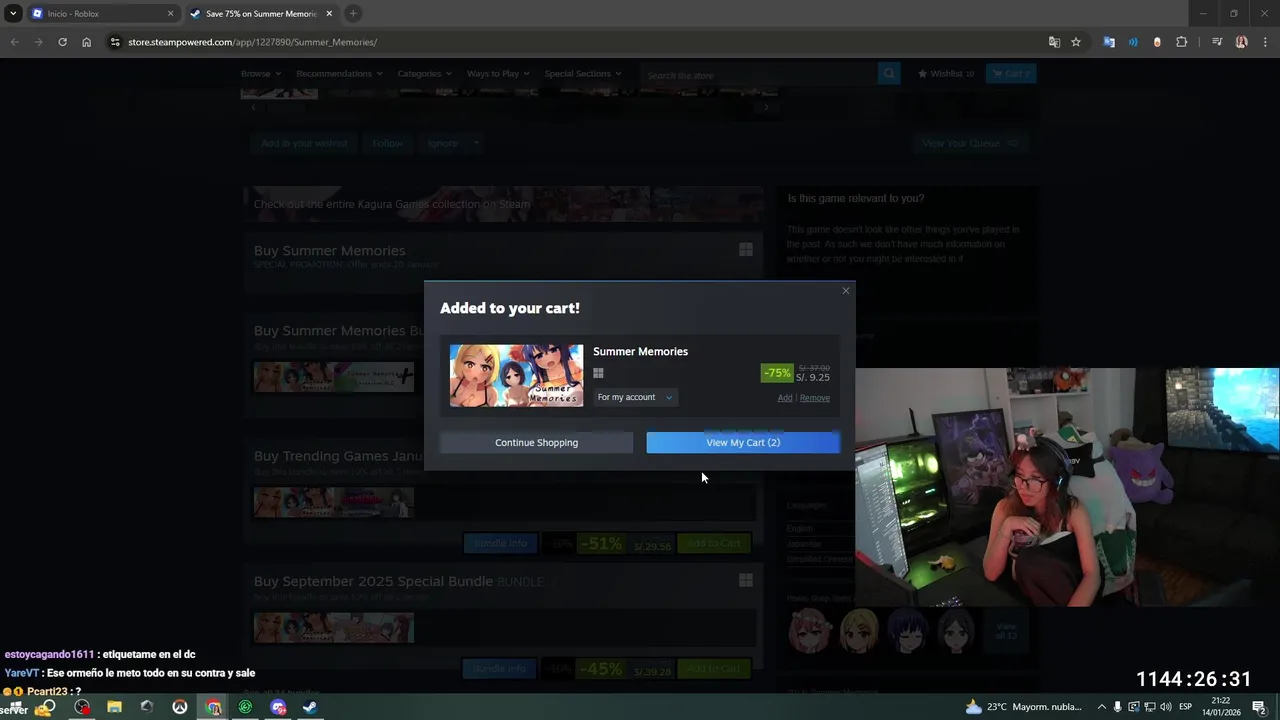Viewport: 1280px width, 720px height.
Task: Click the weather widget showing 23°C
Action: pyautogui.click(x=1024, y=707)
